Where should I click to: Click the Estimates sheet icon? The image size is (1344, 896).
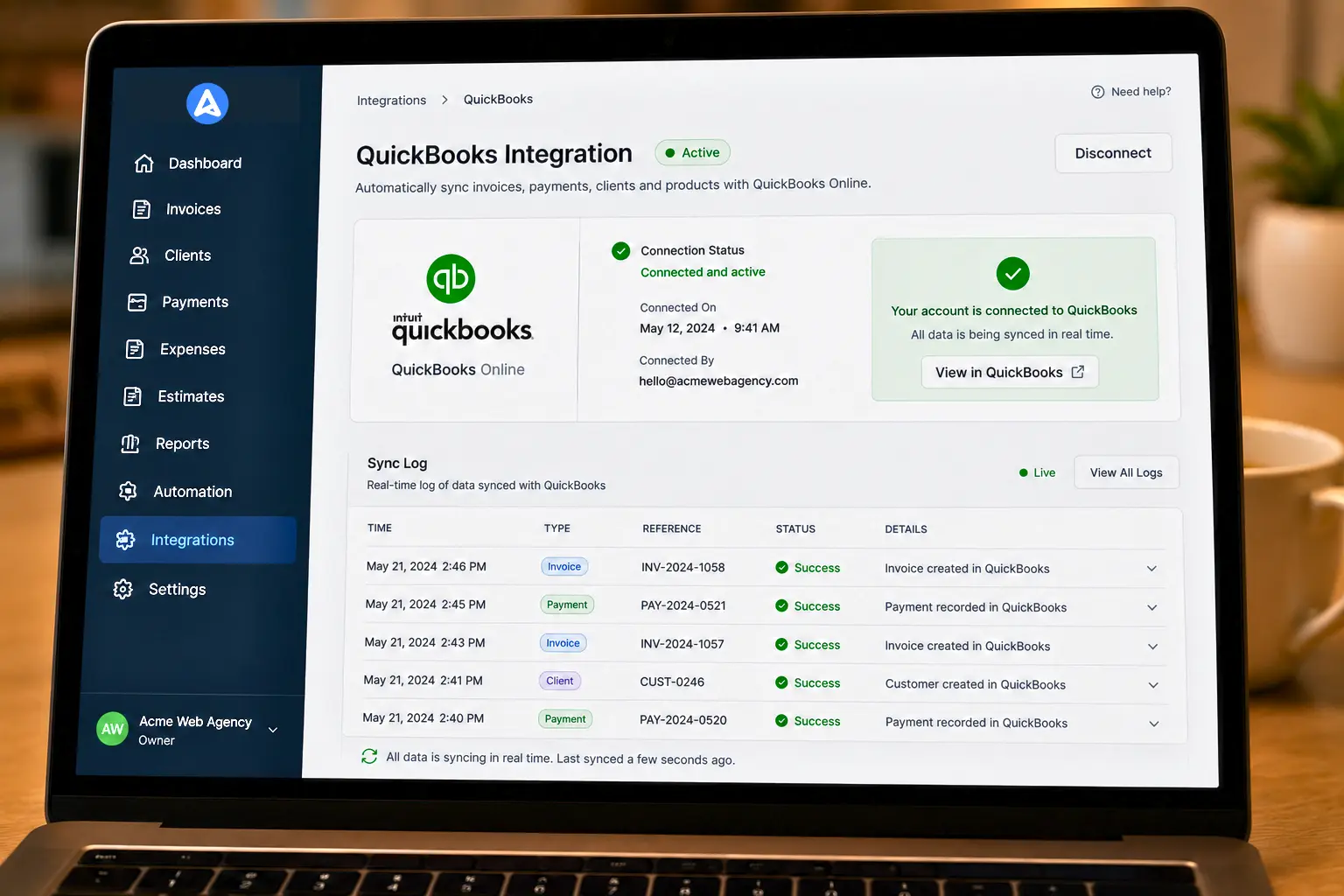click(132, 396)
